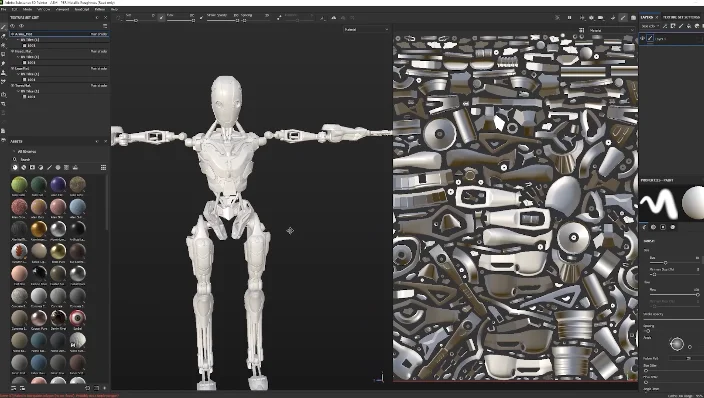Select the Layers tab
The height and width of the screenshot is (398, 704).
(647, 17)
